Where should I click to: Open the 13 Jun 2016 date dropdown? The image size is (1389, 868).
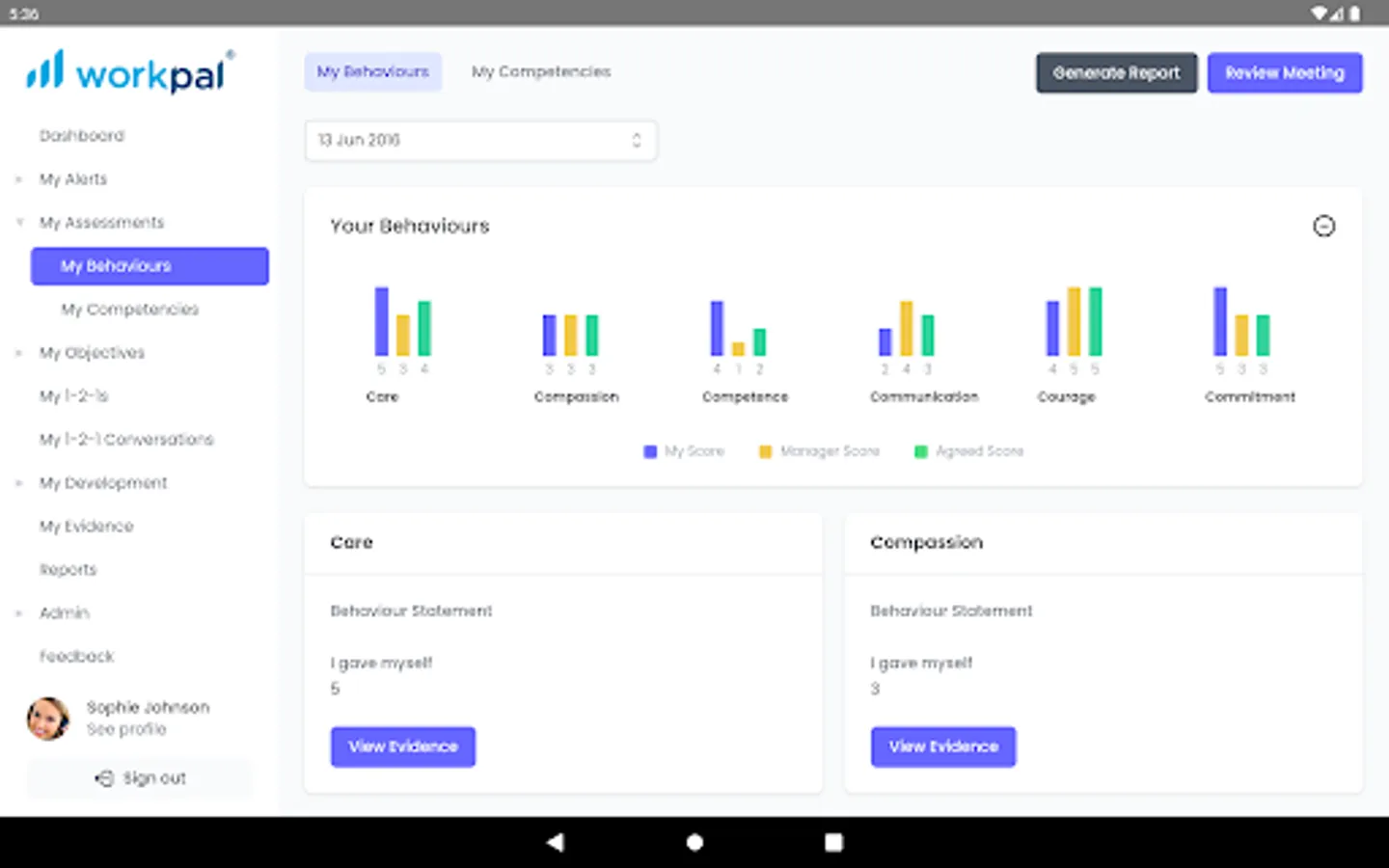(x=480, y=140)
